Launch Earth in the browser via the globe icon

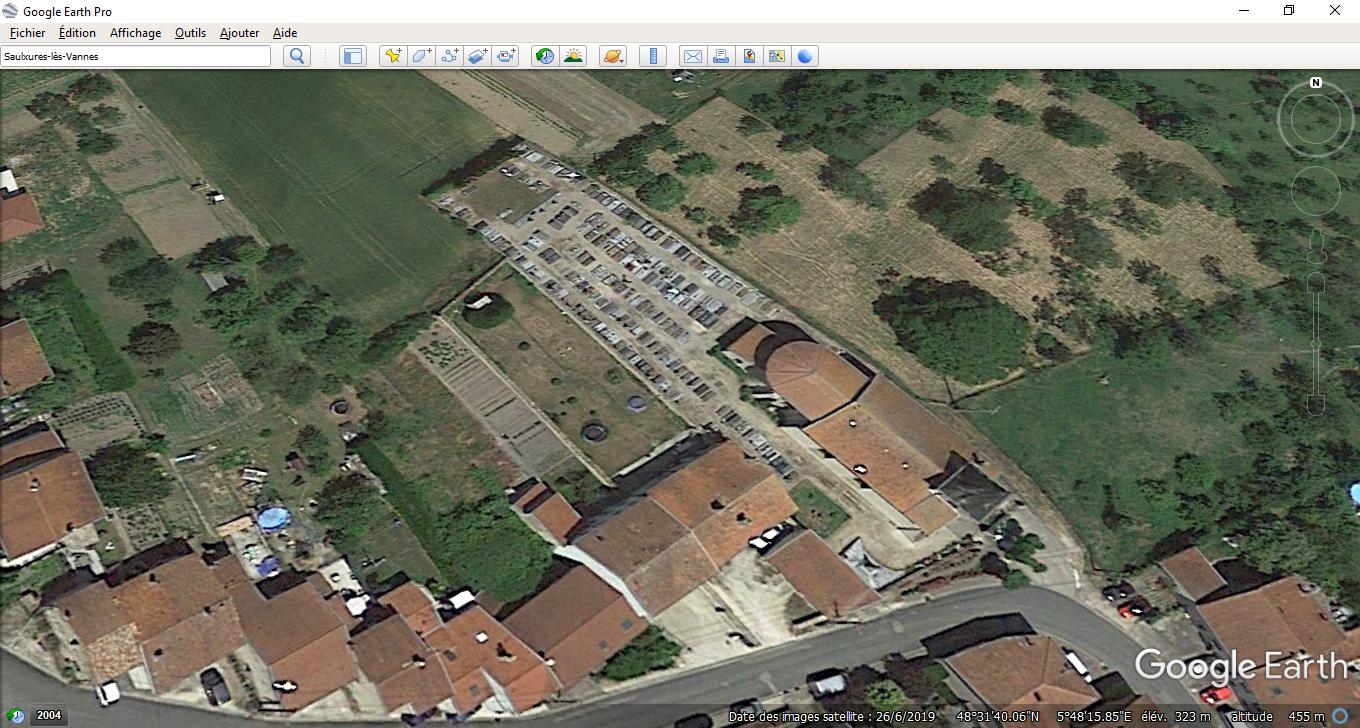coord(805,56)
